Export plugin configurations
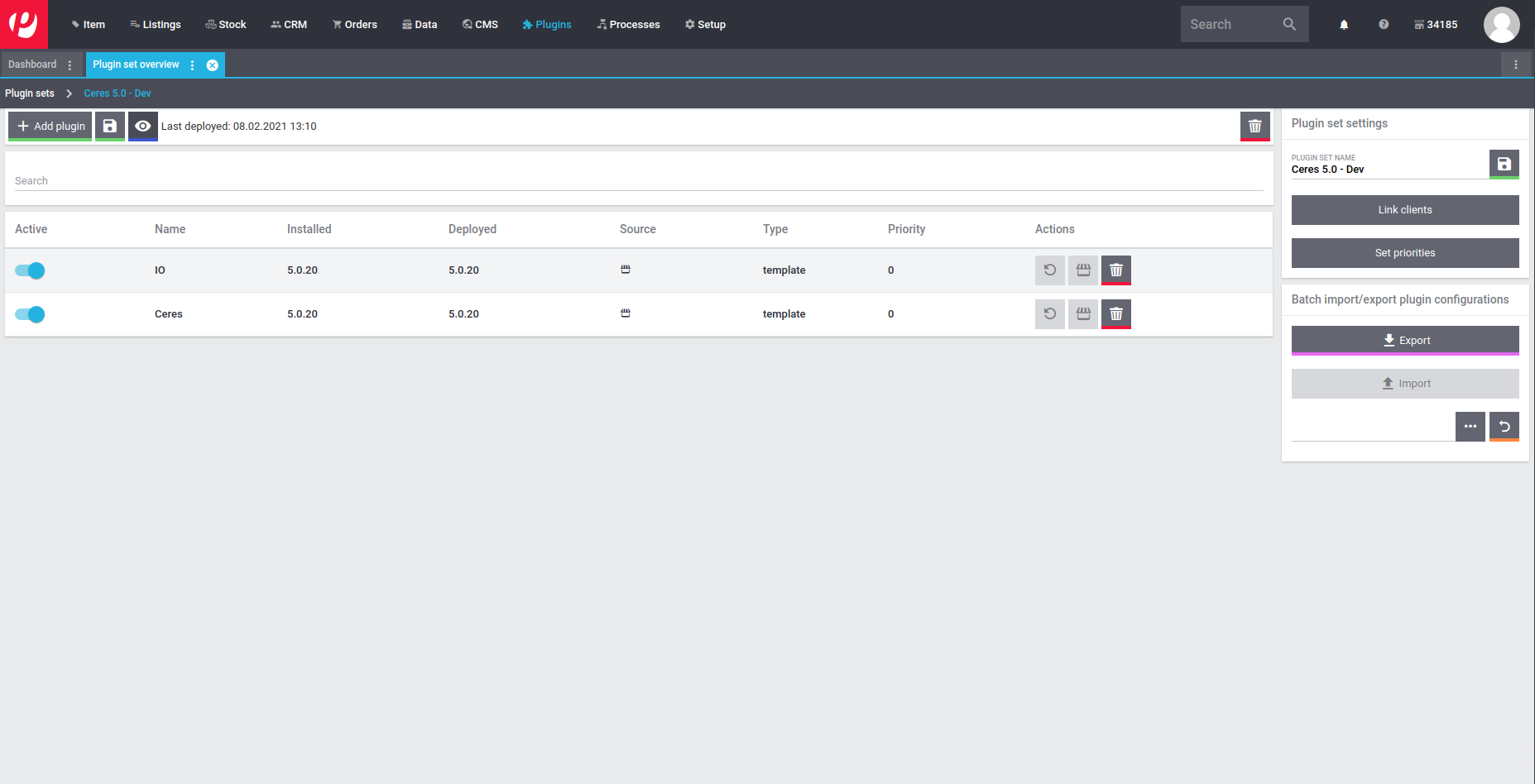The height and width of the screenshot is (784, 1535). pos(1405,341)
